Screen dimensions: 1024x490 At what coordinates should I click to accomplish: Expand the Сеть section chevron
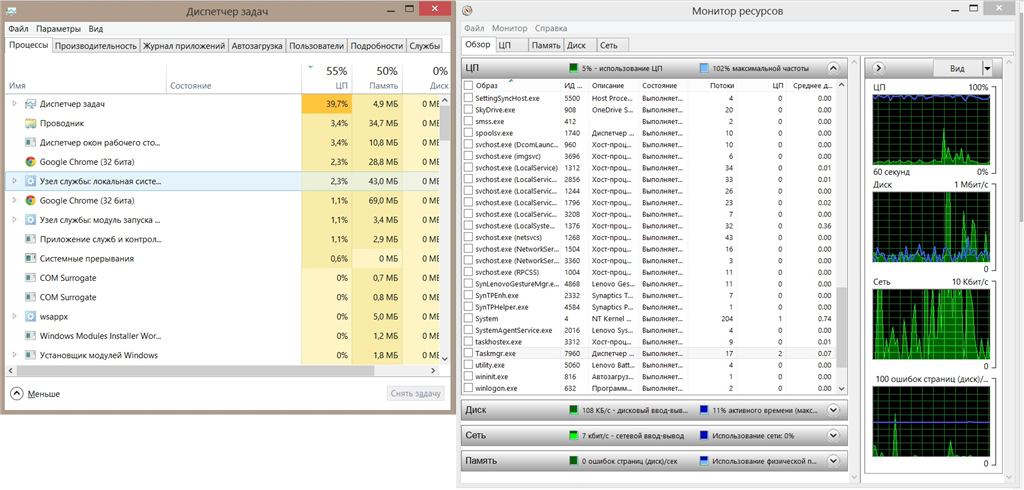(x=833, y=435)
